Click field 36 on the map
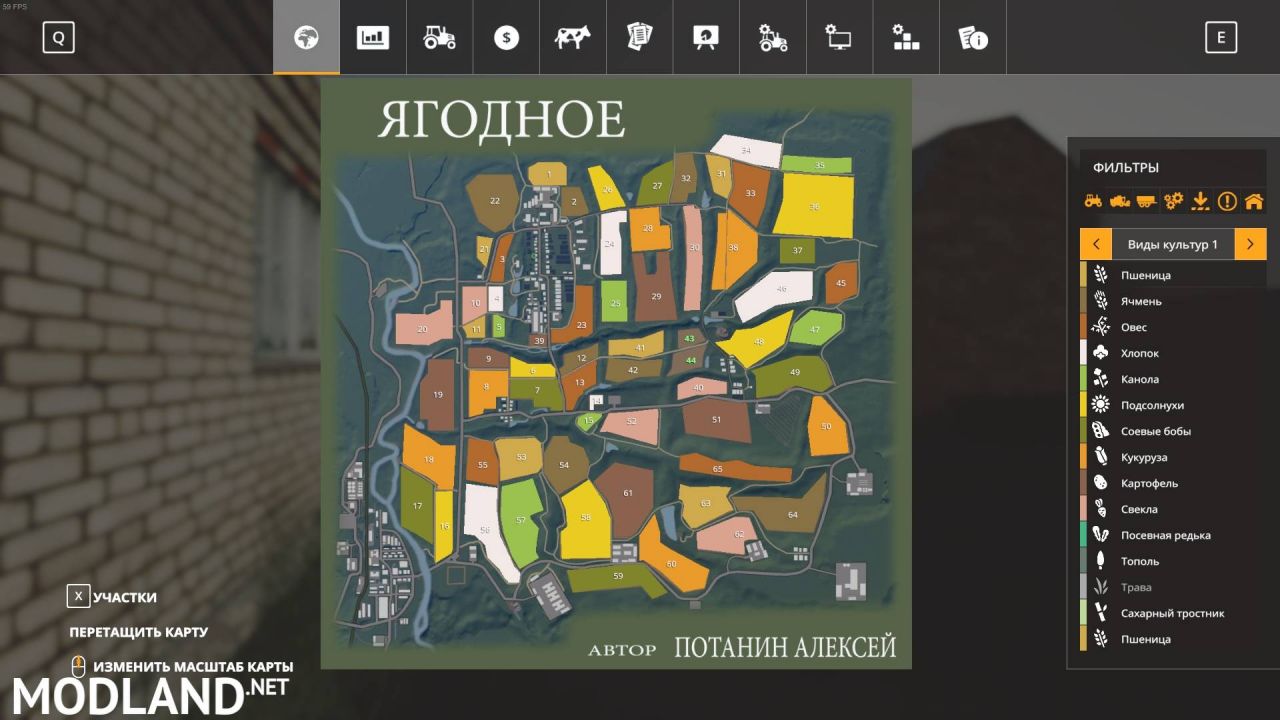This screenshot has width=1280, height=720. click(815, 206)
